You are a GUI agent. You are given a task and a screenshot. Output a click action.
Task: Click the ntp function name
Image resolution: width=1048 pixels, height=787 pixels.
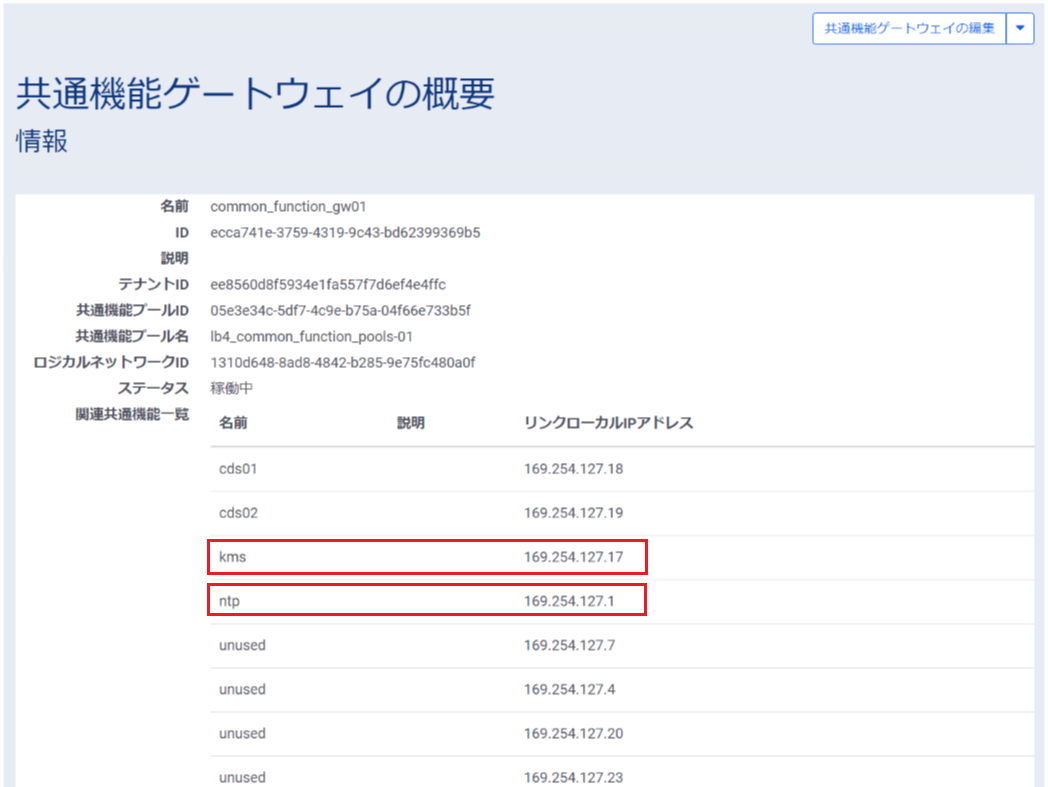click(229, 601)
